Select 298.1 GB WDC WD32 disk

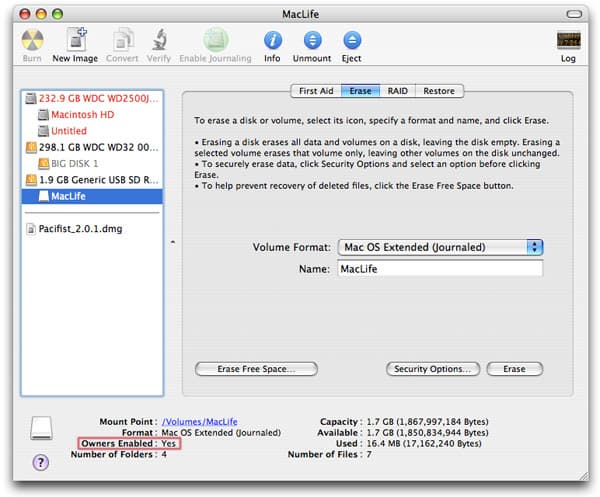[99, 147]
